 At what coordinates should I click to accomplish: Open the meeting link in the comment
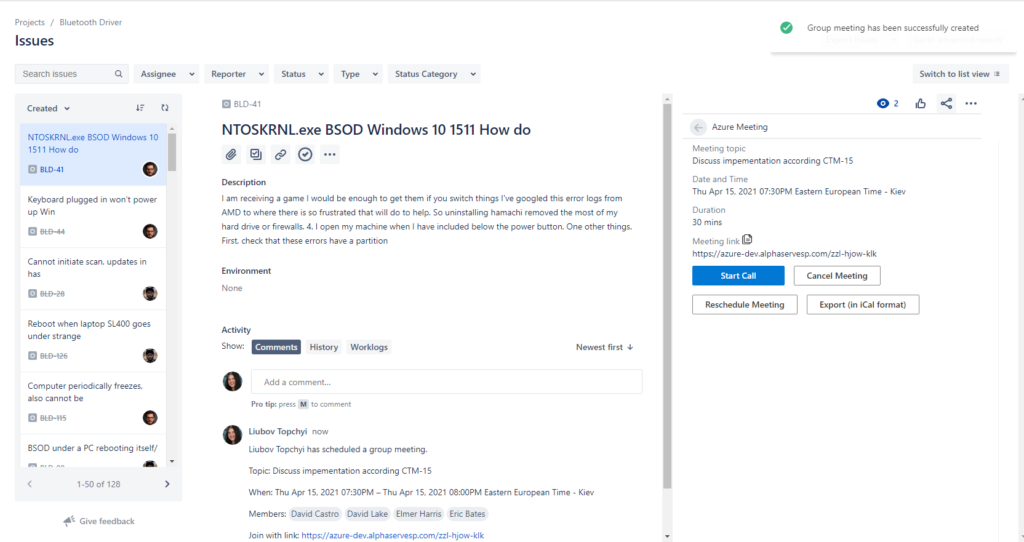[x=392, y=535]
